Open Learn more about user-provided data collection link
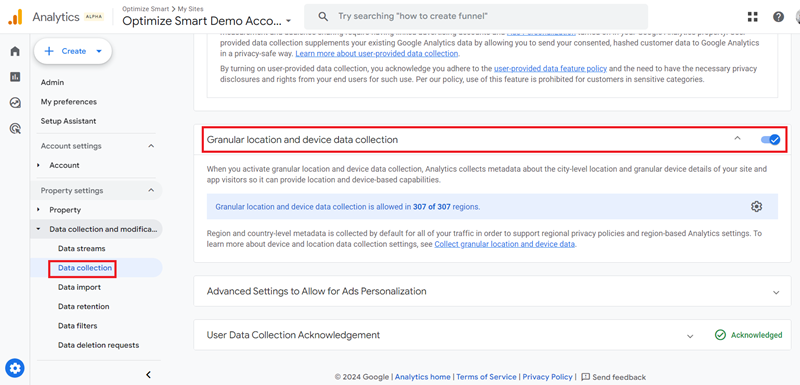The height and width of the screenshot is (385, 800). (x=377, y=53)
